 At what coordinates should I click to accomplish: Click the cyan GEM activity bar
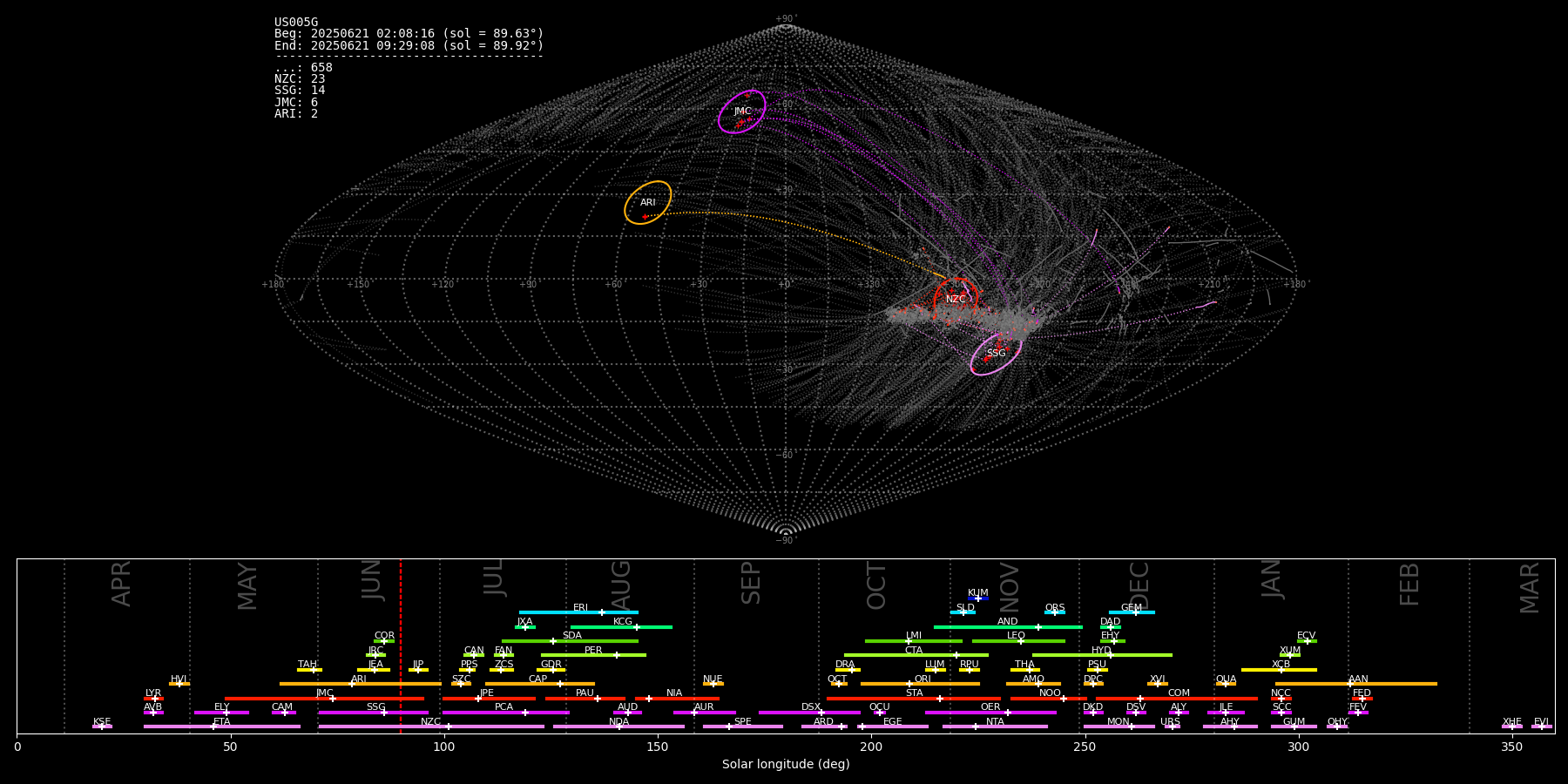[1132, 612]
